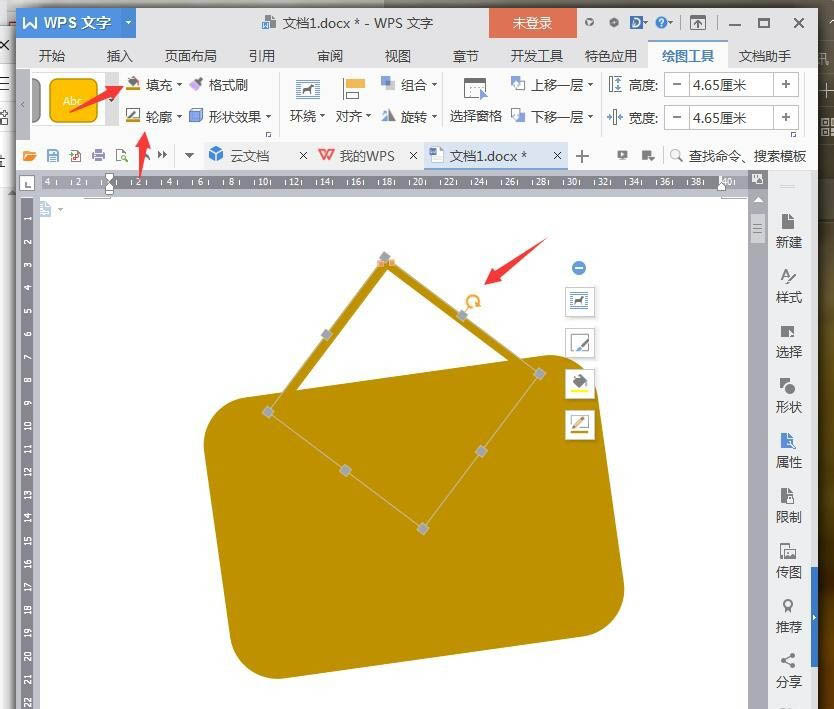This screenshot has width=834, height=709.
Task: Decrease the 宽度 width with minus button
Action: (x=677, y=117)
